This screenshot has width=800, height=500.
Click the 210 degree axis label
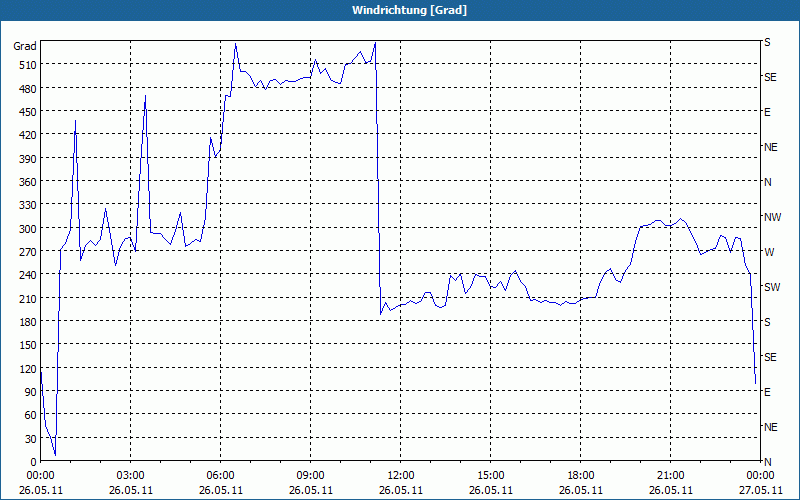tap(28, 298)
